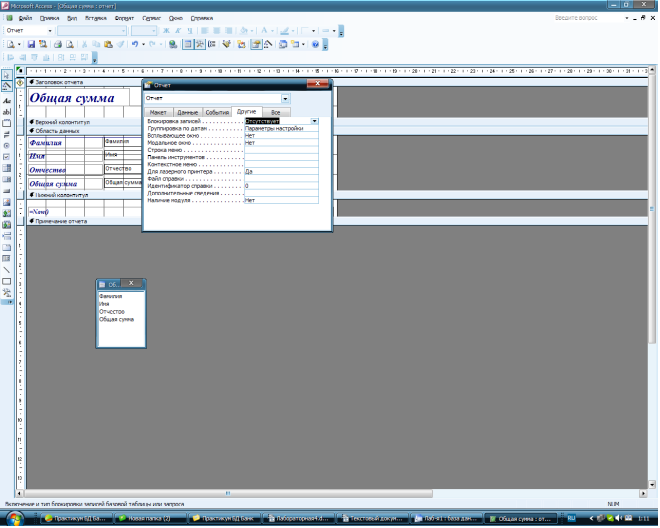
Task: Select the Image tool in the toolbox
Action: [7, 203]
